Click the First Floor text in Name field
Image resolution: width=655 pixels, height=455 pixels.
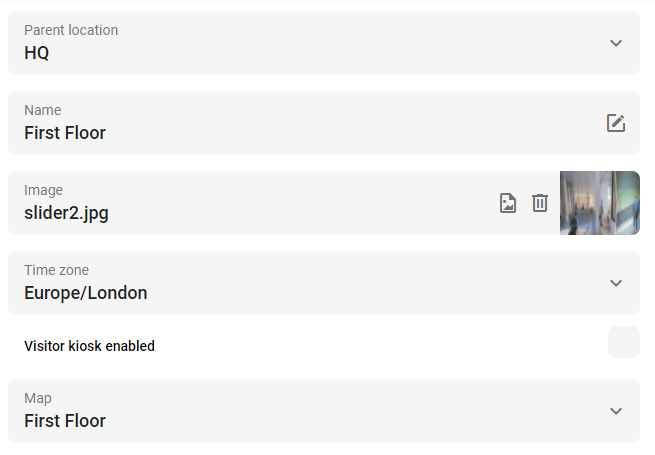(65, 133)
